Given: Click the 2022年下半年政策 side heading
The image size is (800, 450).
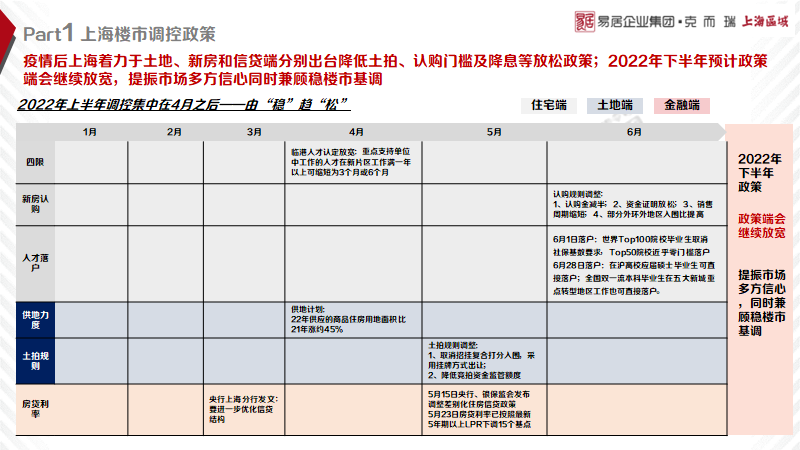Looking at the screenshot, I should pyautogui.click(x=760, y=173).
